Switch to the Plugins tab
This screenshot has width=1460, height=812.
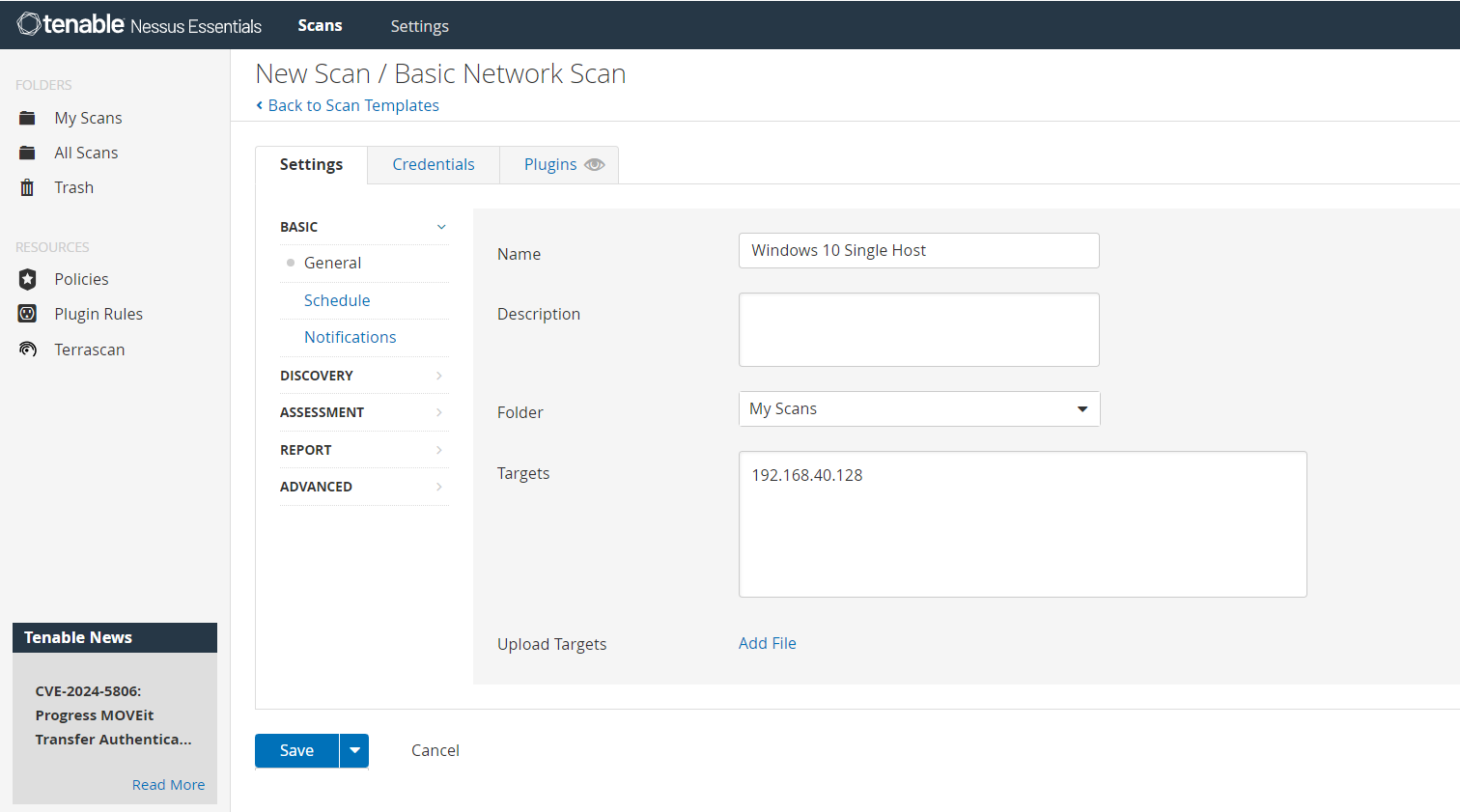(x=559, y=165)
